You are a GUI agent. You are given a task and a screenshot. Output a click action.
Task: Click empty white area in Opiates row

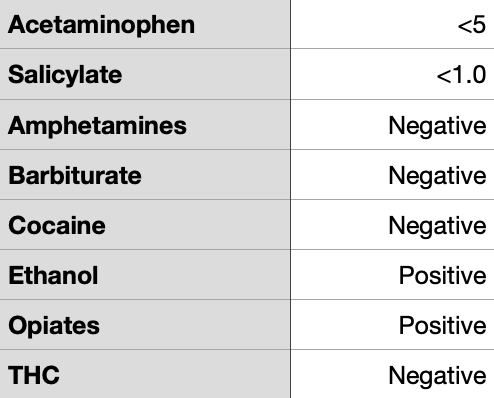(343, 325)
